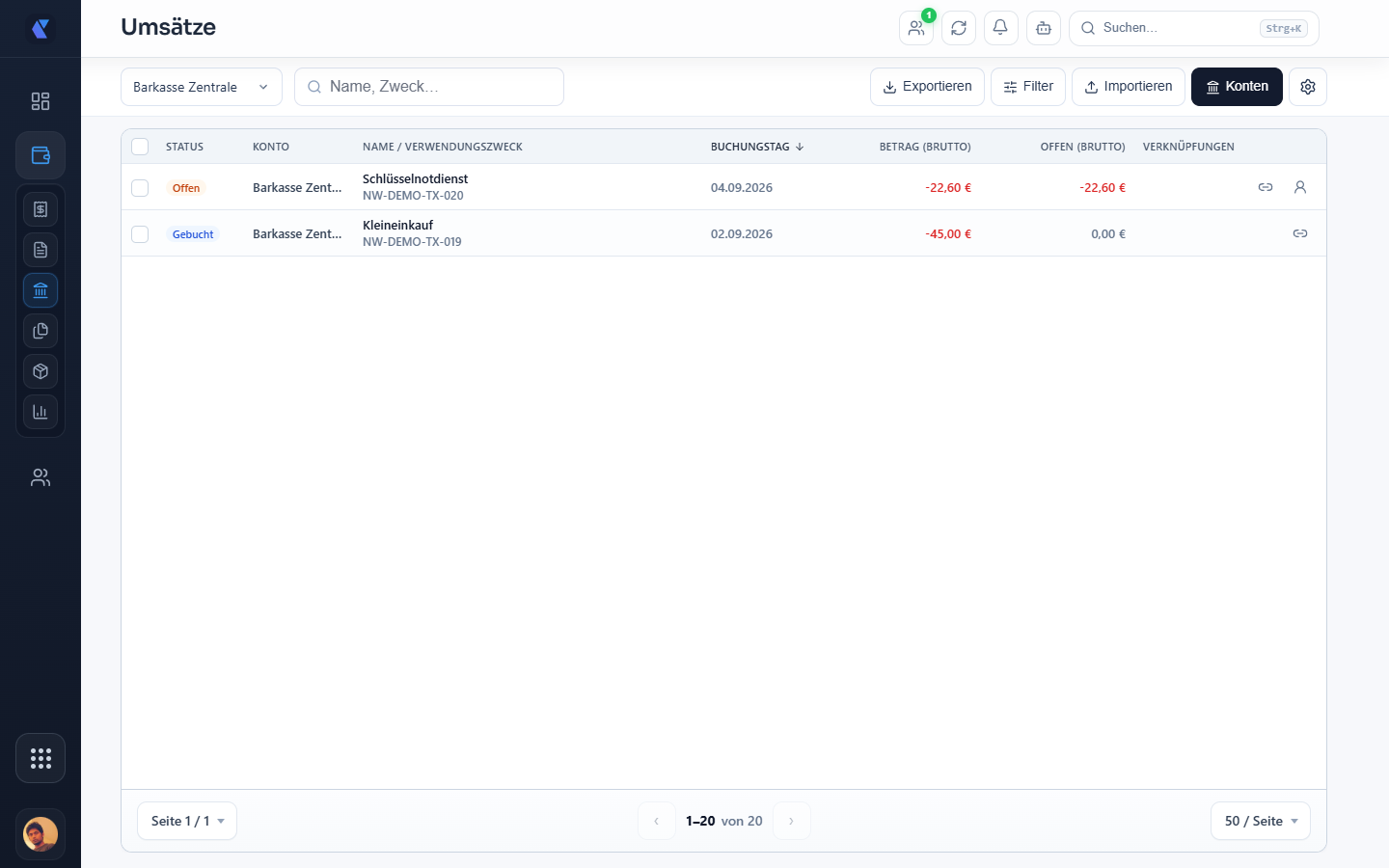The height and width of the screenshot is (868, 1389).
Task: Open the Filter button
Action: (1028, 87)
